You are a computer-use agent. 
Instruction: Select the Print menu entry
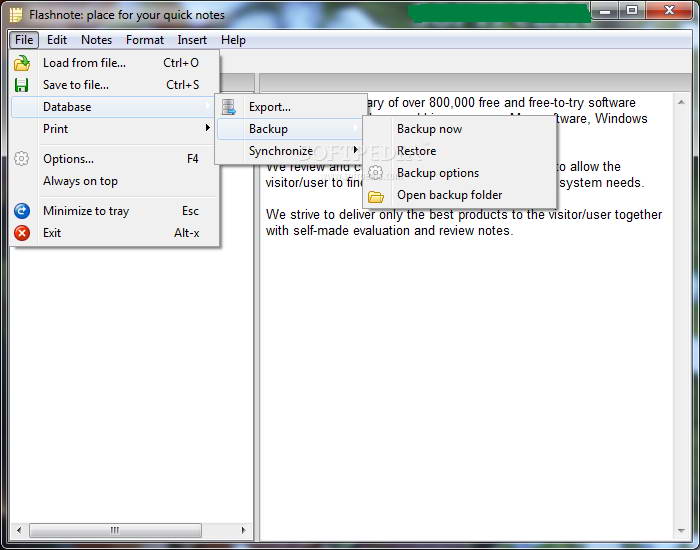(114, 129)
